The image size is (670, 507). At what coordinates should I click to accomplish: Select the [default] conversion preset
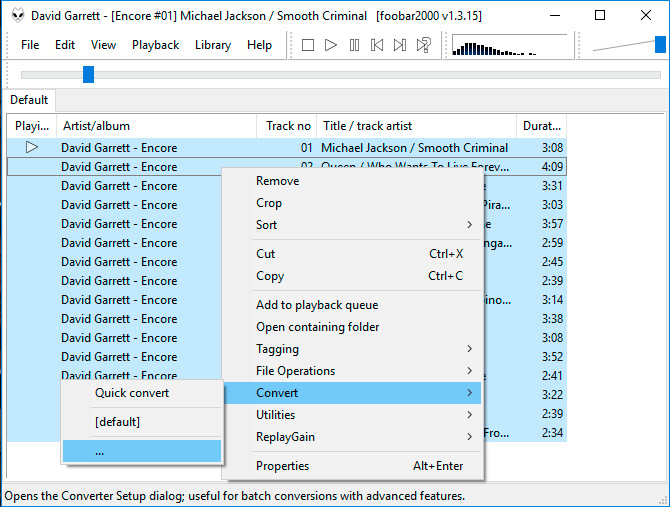click(142, 422)
